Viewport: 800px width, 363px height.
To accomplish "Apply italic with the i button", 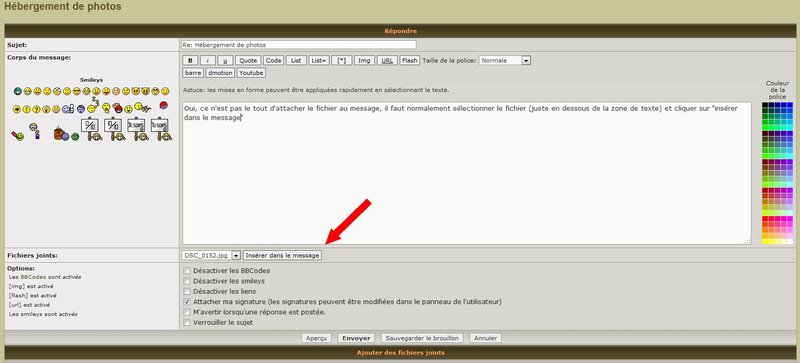I will [208, 60].
